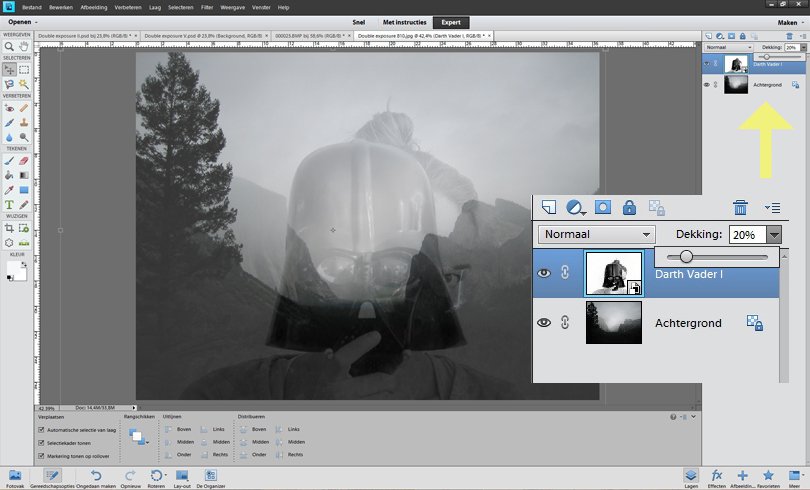Viewport: 810px width, 490px height.
Task: Open the Fotovak photo bin
Action: 15,478
